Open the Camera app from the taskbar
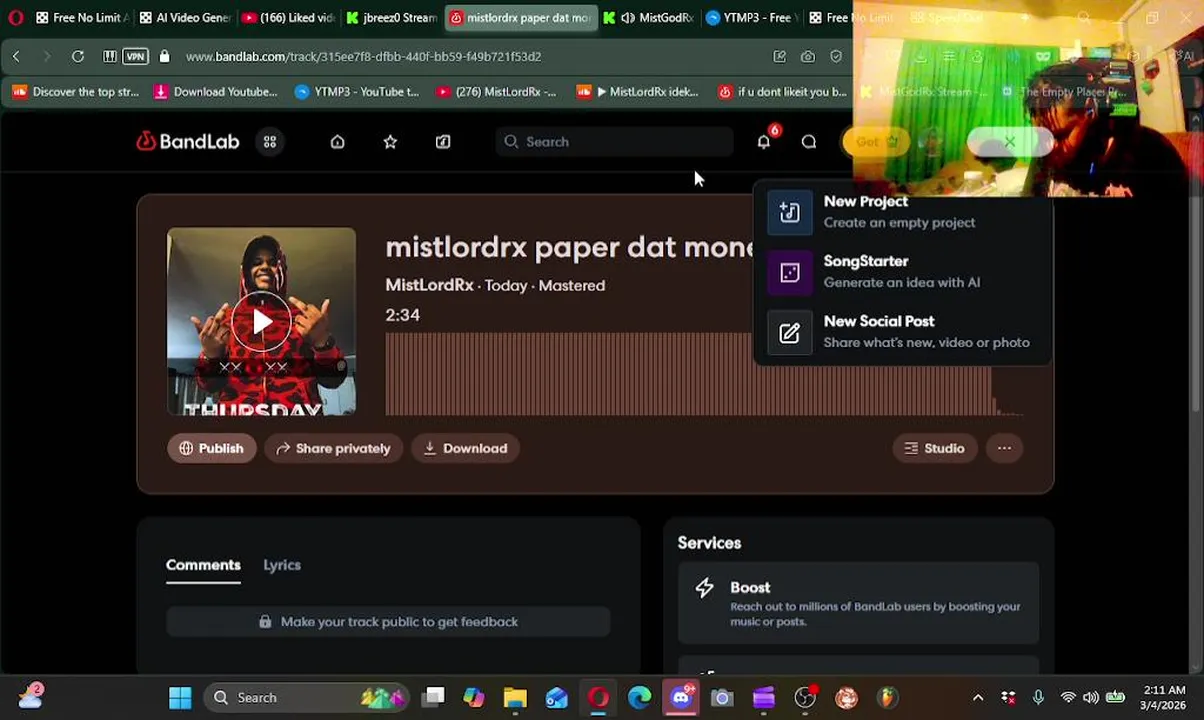Image resolution: width=1204 pixels, height=720 pixels. point(722,698)
